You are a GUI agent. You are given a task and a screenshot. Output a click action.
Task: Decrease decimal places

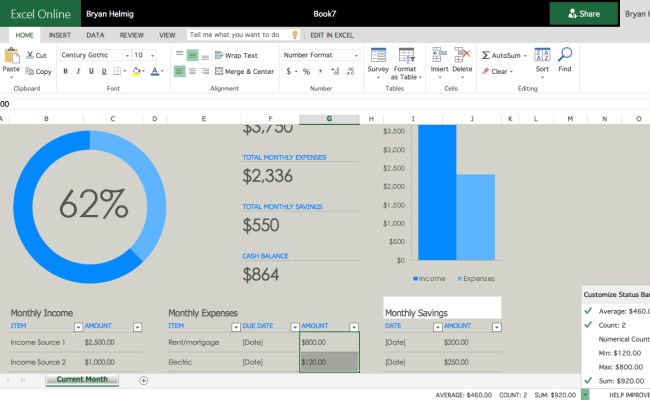pos(350,71)
